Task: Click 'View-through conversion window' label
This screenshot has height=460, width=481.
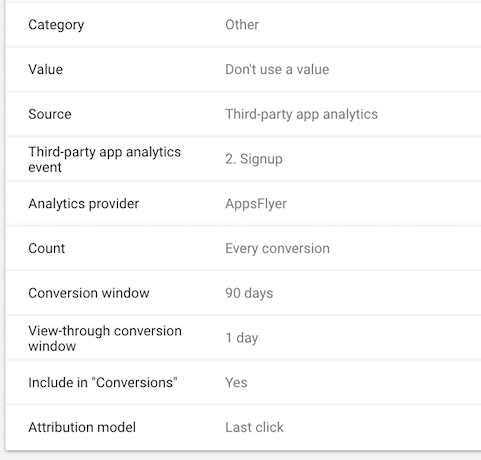Action: pos(105,338)
